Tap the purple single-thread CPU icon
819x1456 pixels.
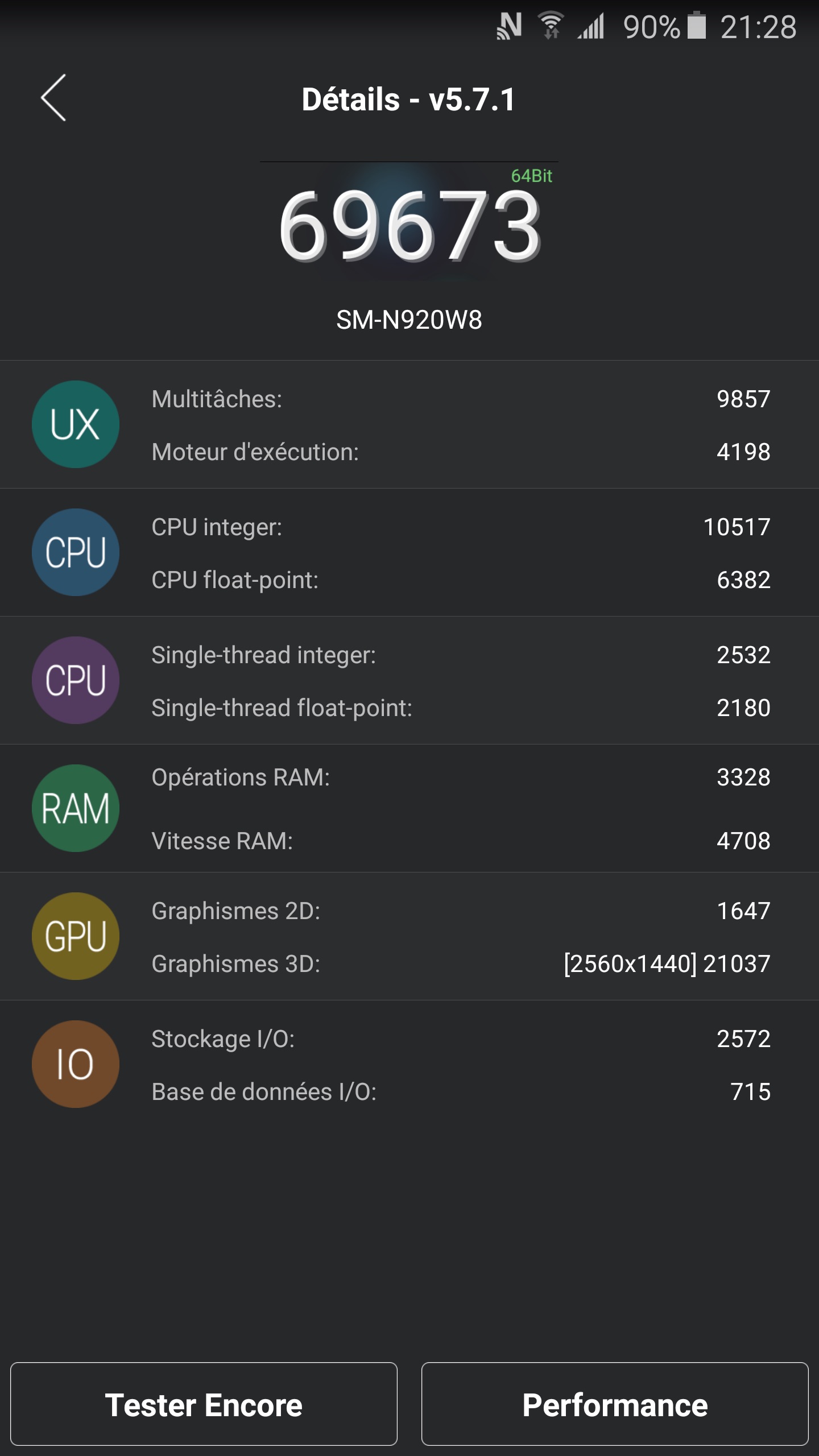click(x=76, y=680)
